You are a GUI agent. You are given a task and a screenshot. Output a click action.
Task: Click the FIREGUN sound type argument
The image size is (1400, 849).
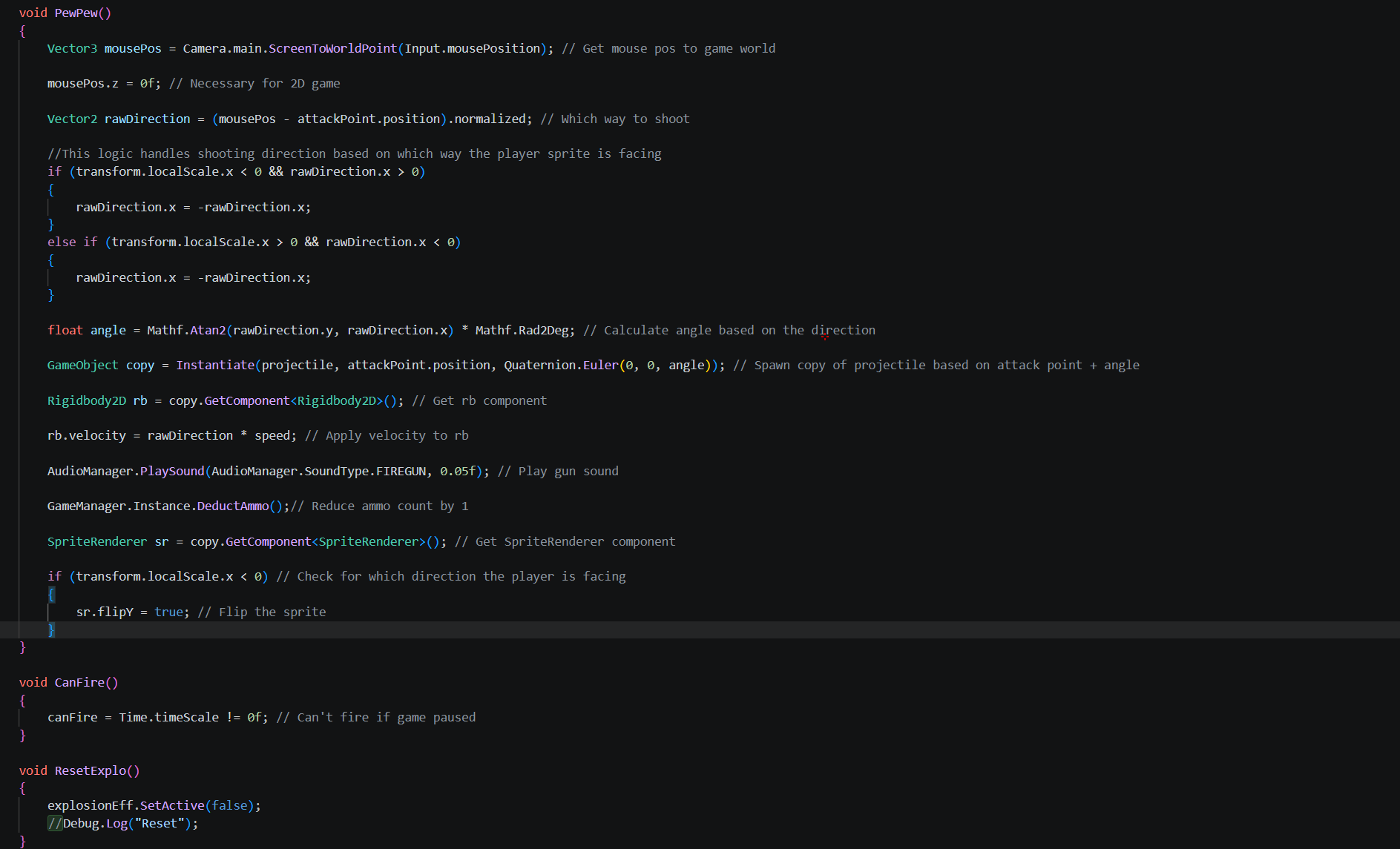pyautogui.click(x=401, y=471)
